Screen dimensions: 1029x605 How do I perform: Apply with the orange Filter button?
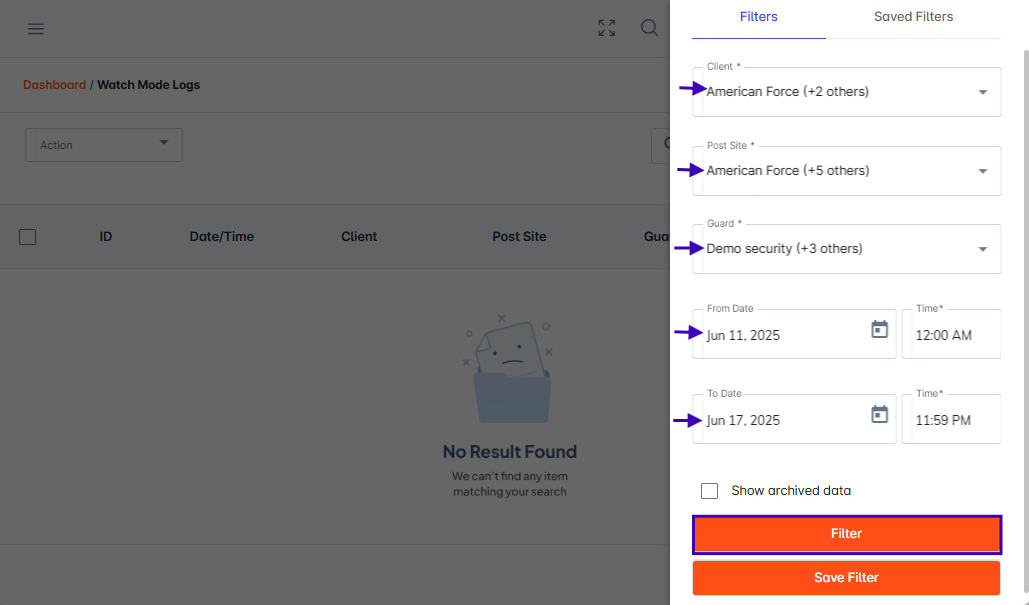pyautogui.click(x=847, y=534)
